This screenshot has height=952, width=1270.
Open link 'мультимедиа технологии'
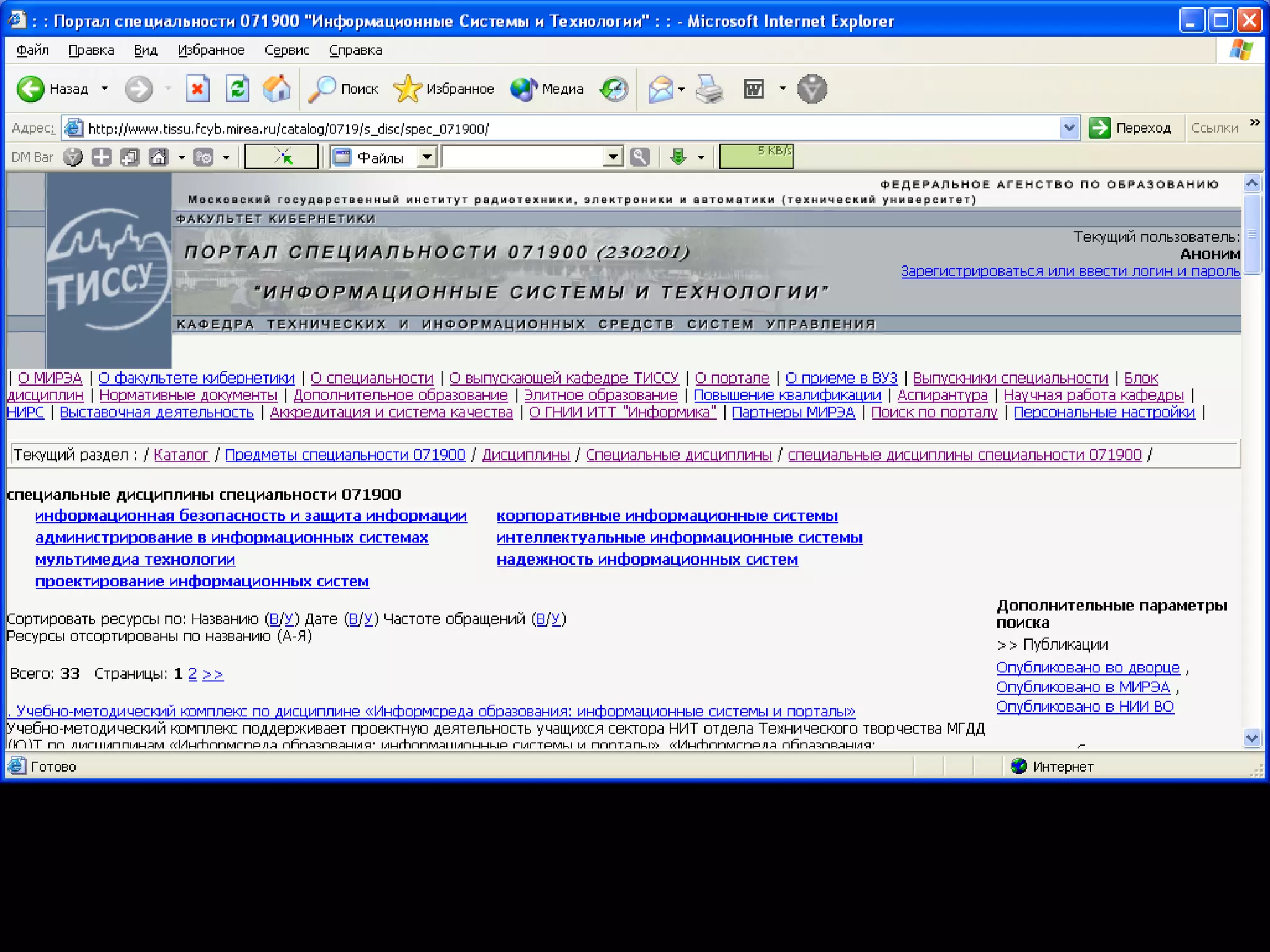(135, 560)
